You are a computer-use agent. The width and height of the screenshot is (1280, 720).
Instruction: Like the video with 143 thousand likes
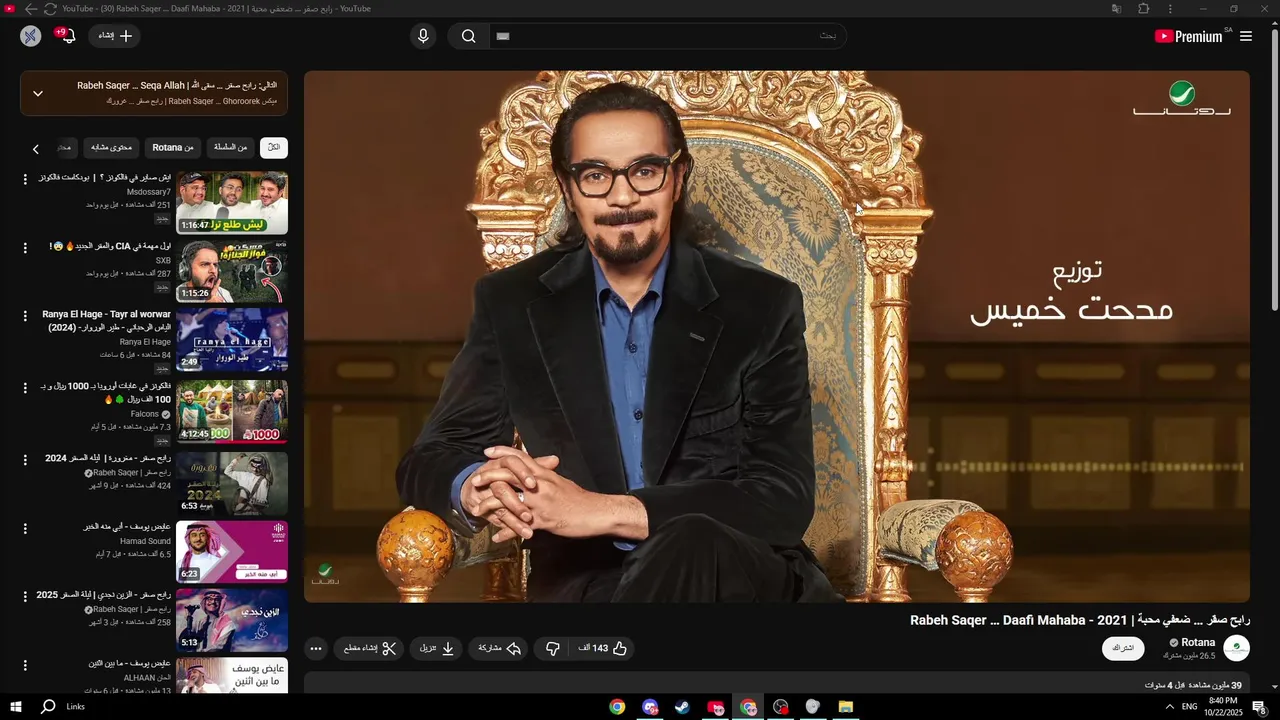pos(602,649)
